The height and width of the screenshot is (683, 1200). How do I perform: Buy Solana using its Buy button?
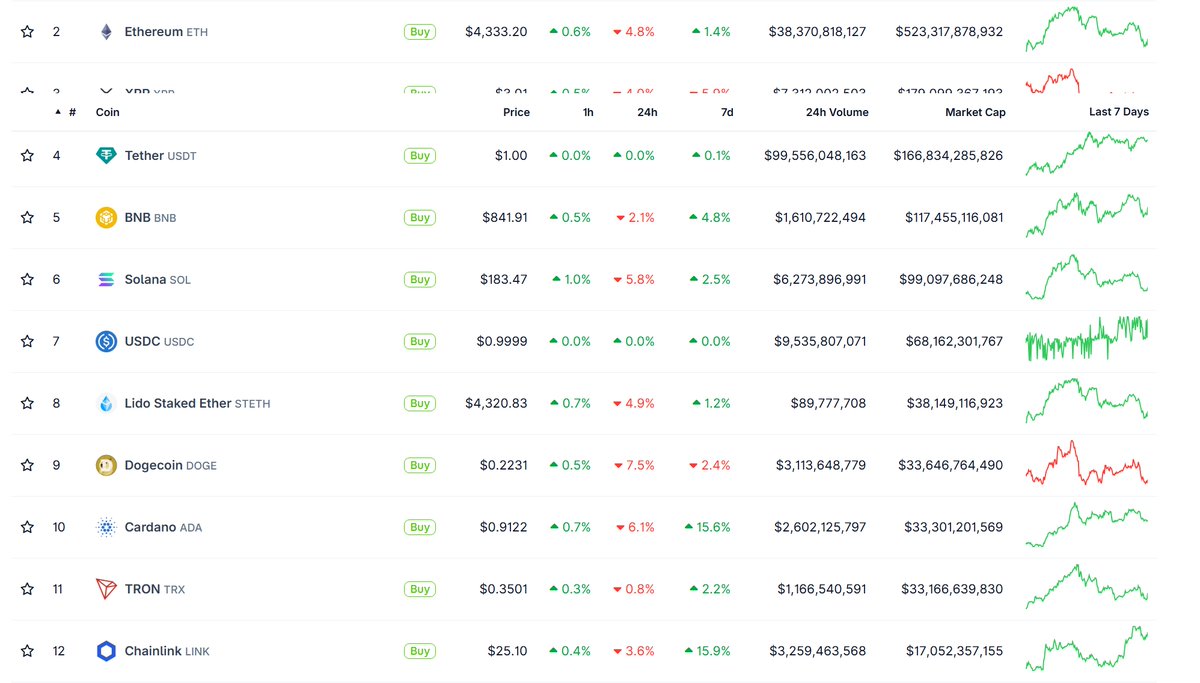(x=420, y=279)
